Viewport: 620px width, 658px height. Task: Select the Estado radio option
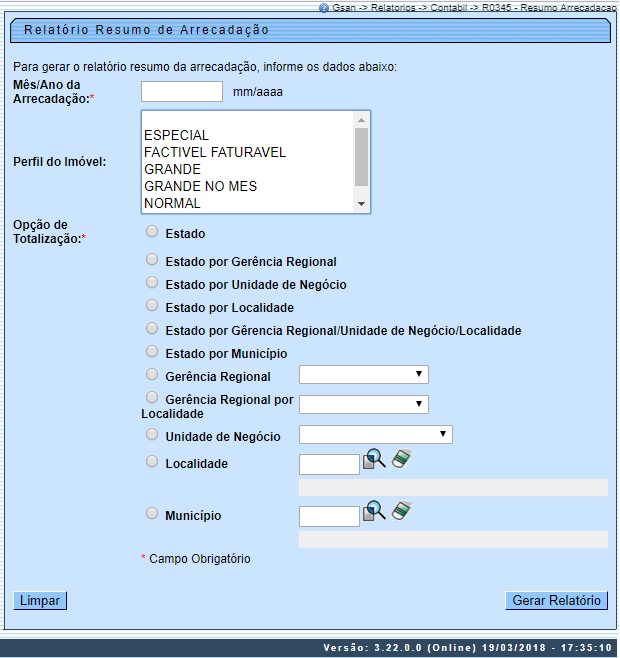[152, 232]
